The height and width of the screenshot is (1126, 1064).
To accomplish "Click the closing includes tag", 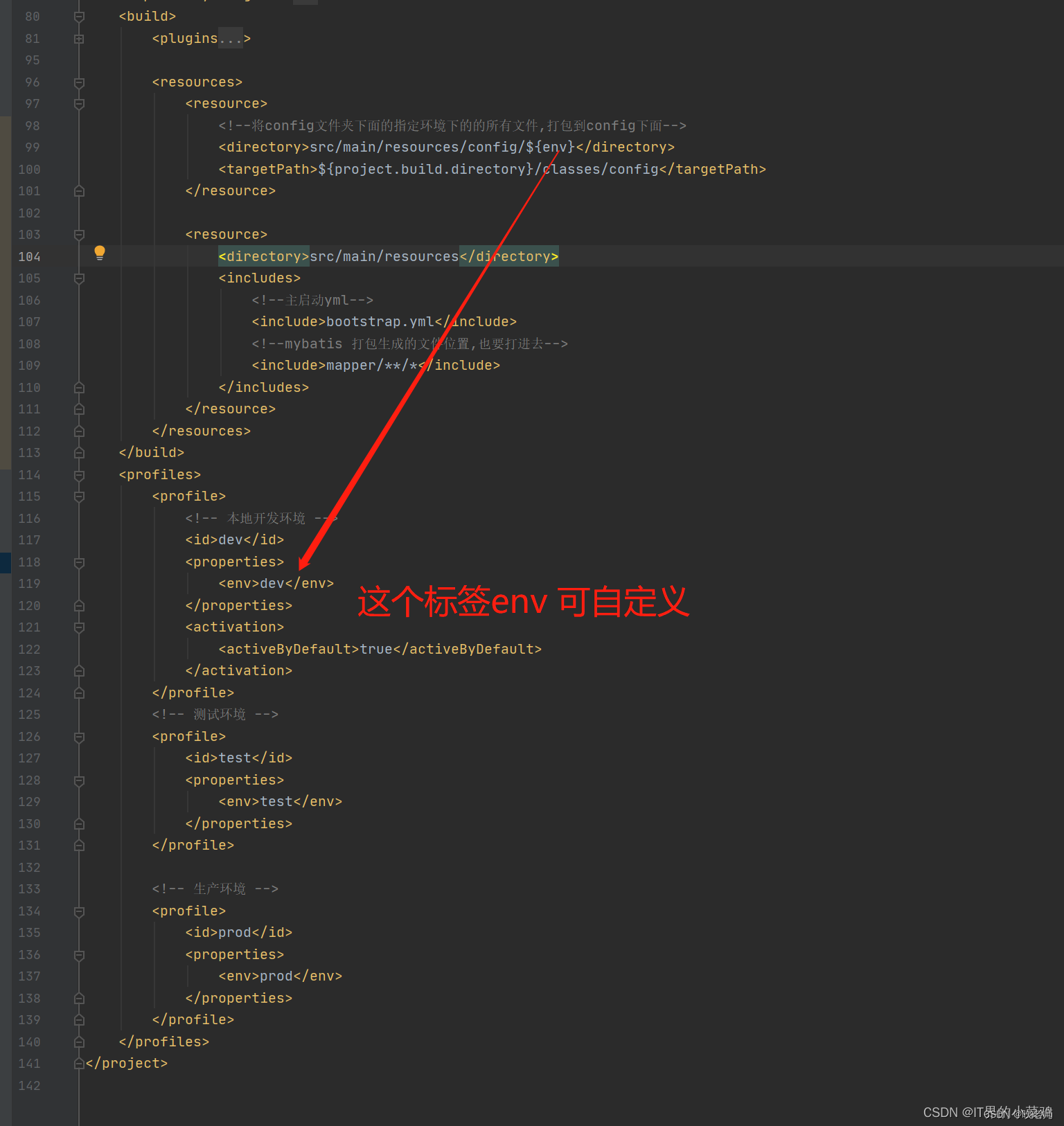I will click(x=264, y=388).
